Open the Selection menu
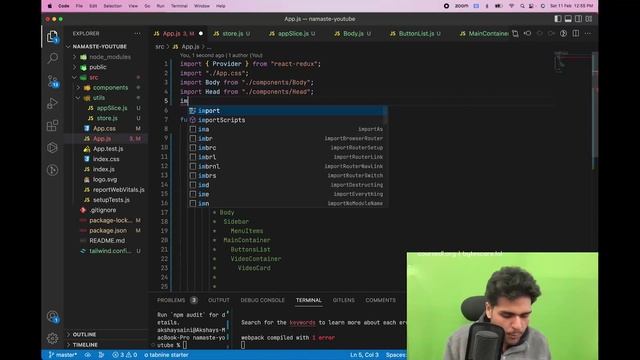This screenshot has width=640, height=360. pos(112,6)
